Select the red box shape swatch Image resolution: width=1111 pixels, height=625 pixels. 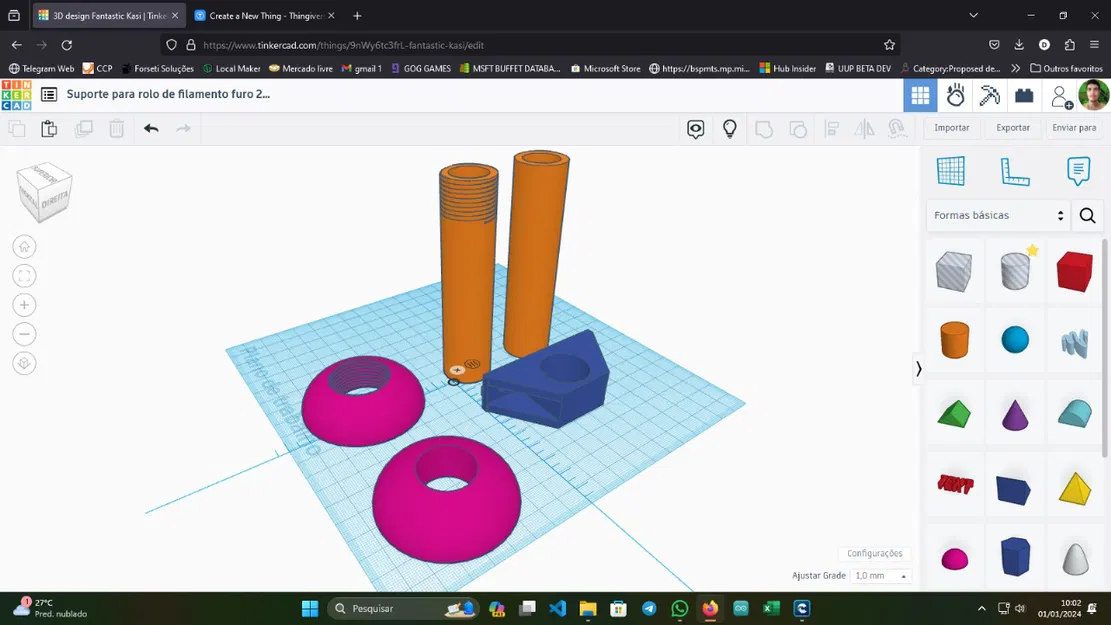[x=1074, y=271]
